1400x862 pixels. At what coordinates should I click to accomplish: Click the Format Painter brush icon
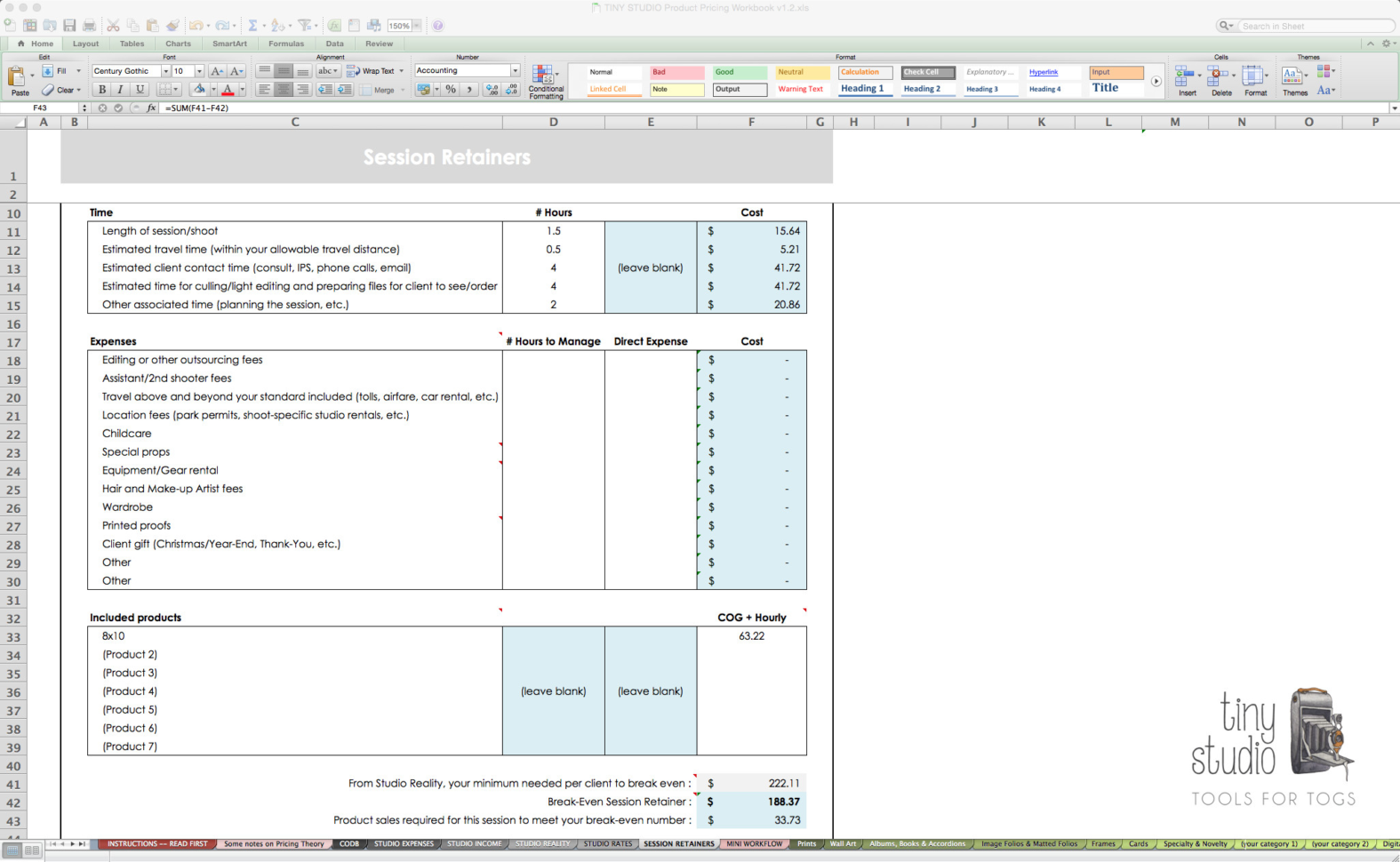point(172,26)
